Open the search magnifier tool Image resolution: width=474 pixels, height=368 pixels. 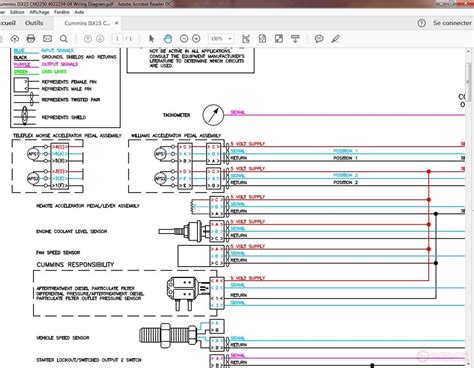pyautogui.click(x=64, y=39)
